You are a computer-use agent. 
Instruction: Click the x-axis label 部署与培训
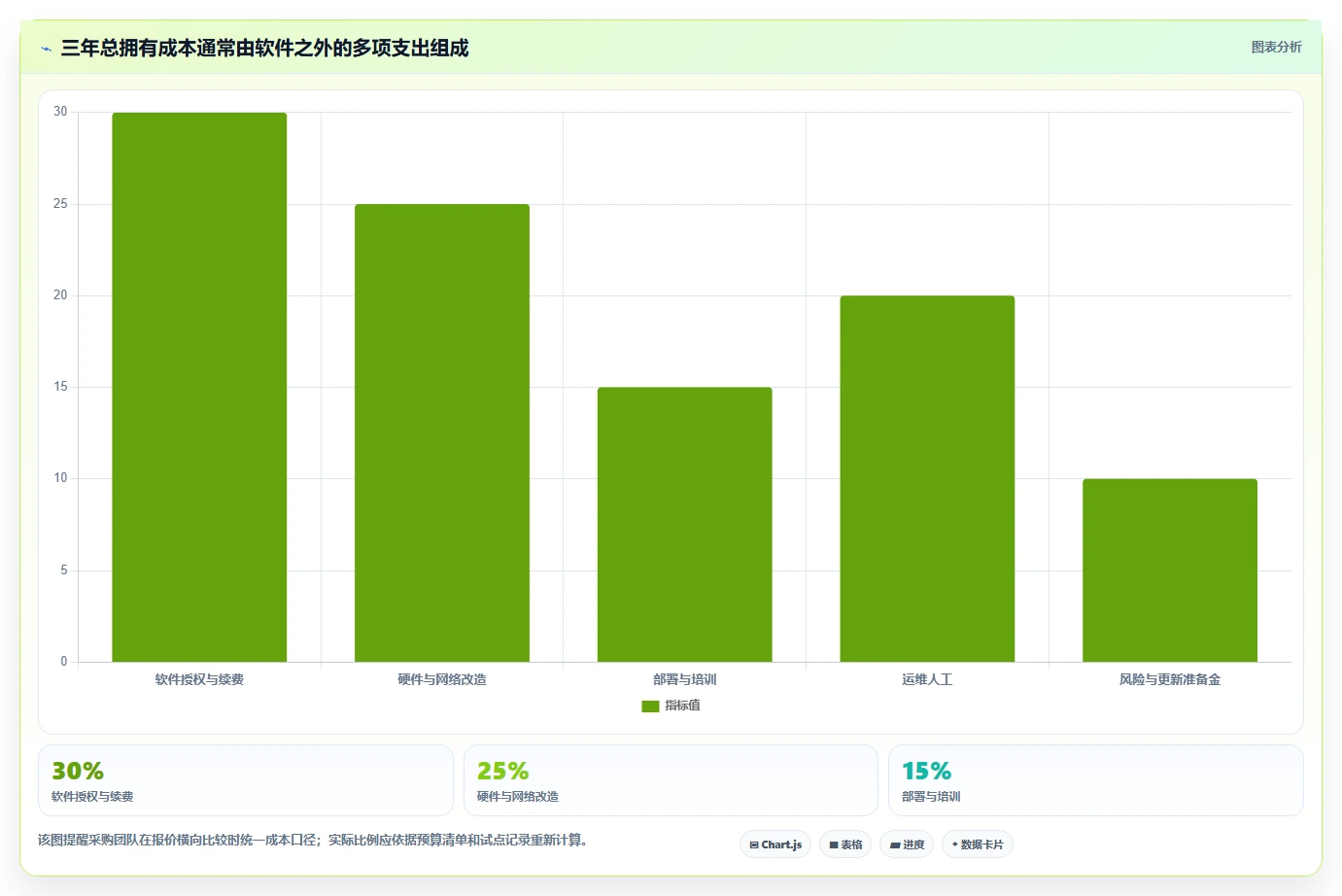coord(685,679)
